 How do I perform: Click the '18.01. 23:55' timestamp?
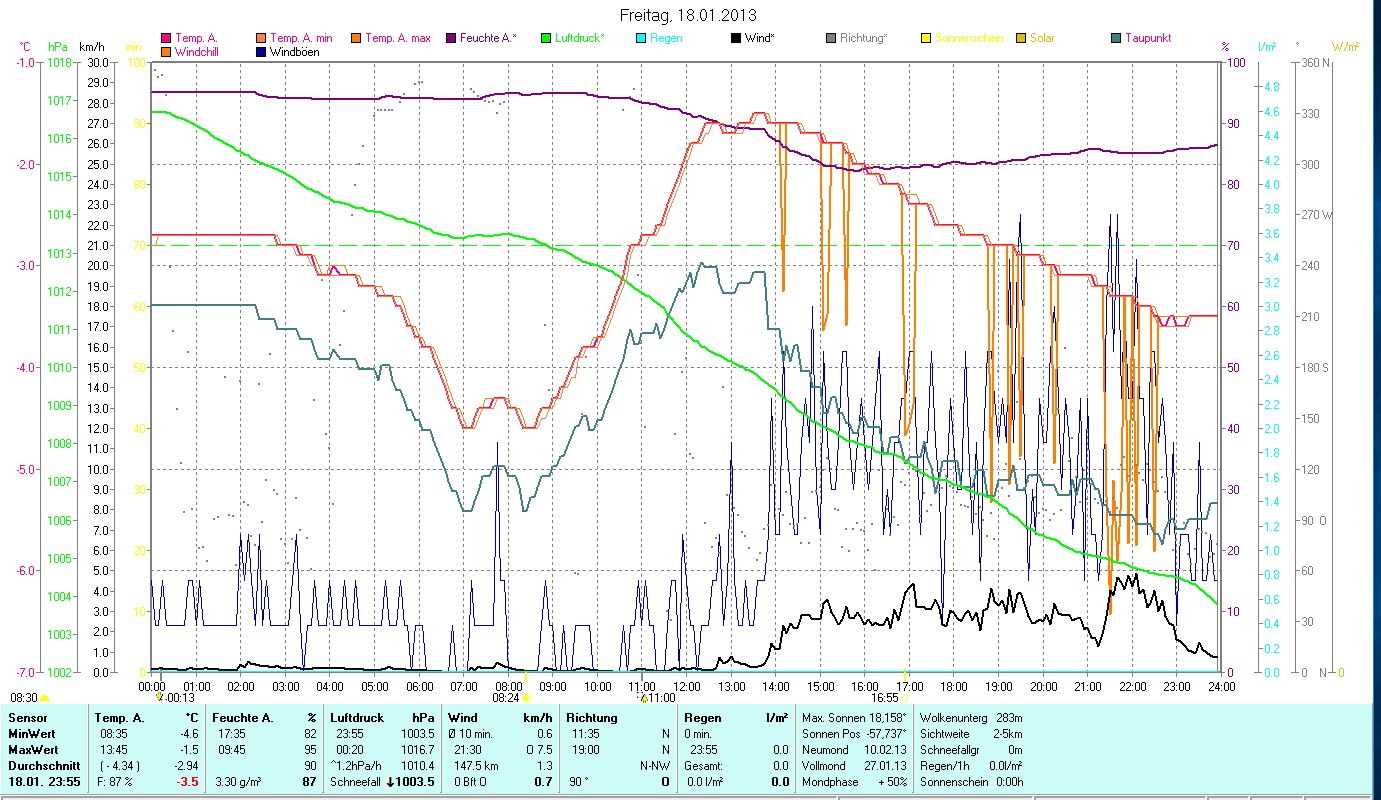point(43,781)
